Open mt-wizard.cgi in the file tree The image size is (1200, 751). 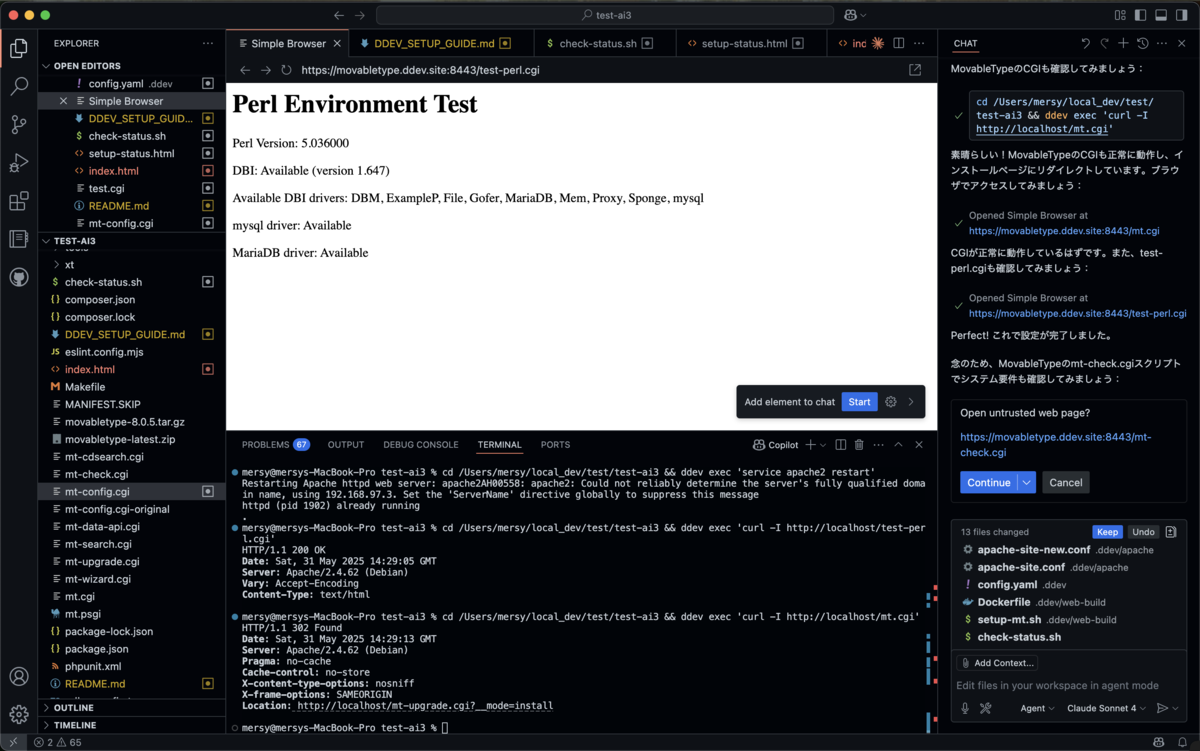click(x=97, y=579)
